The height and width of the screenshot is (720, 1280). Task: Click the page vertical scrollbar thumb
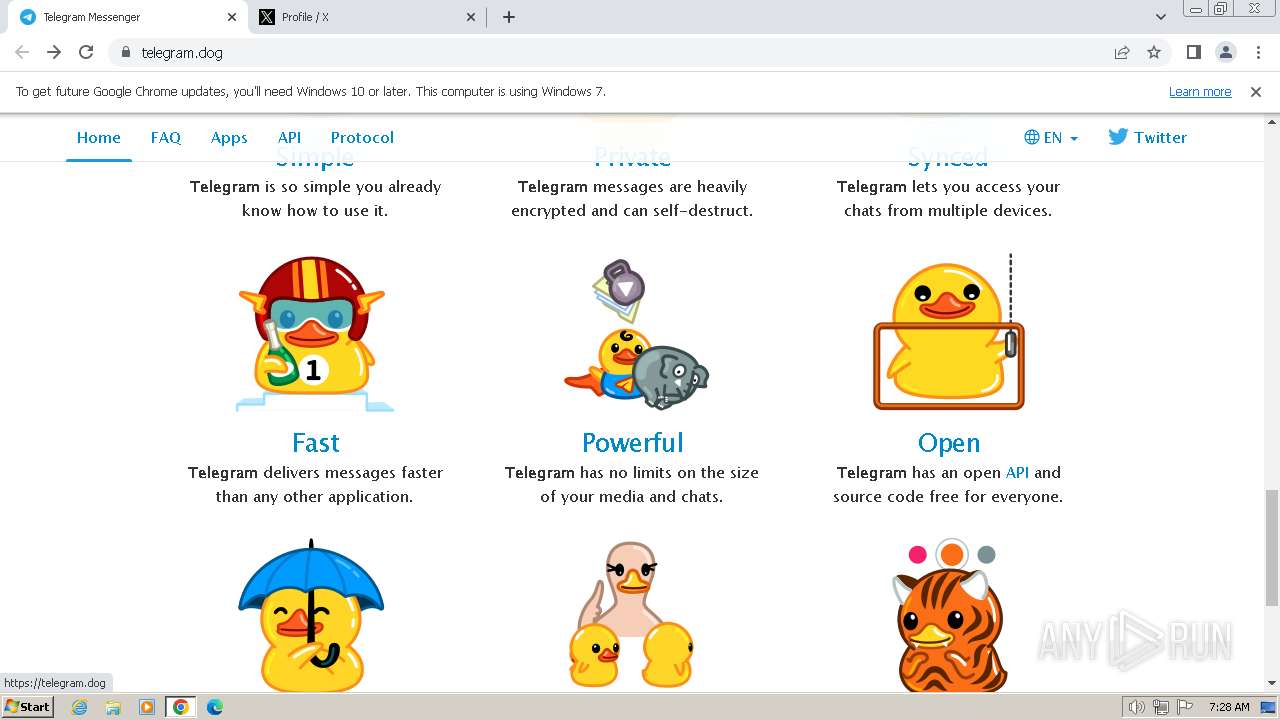pyautogui.click(x=1272, y=547)
